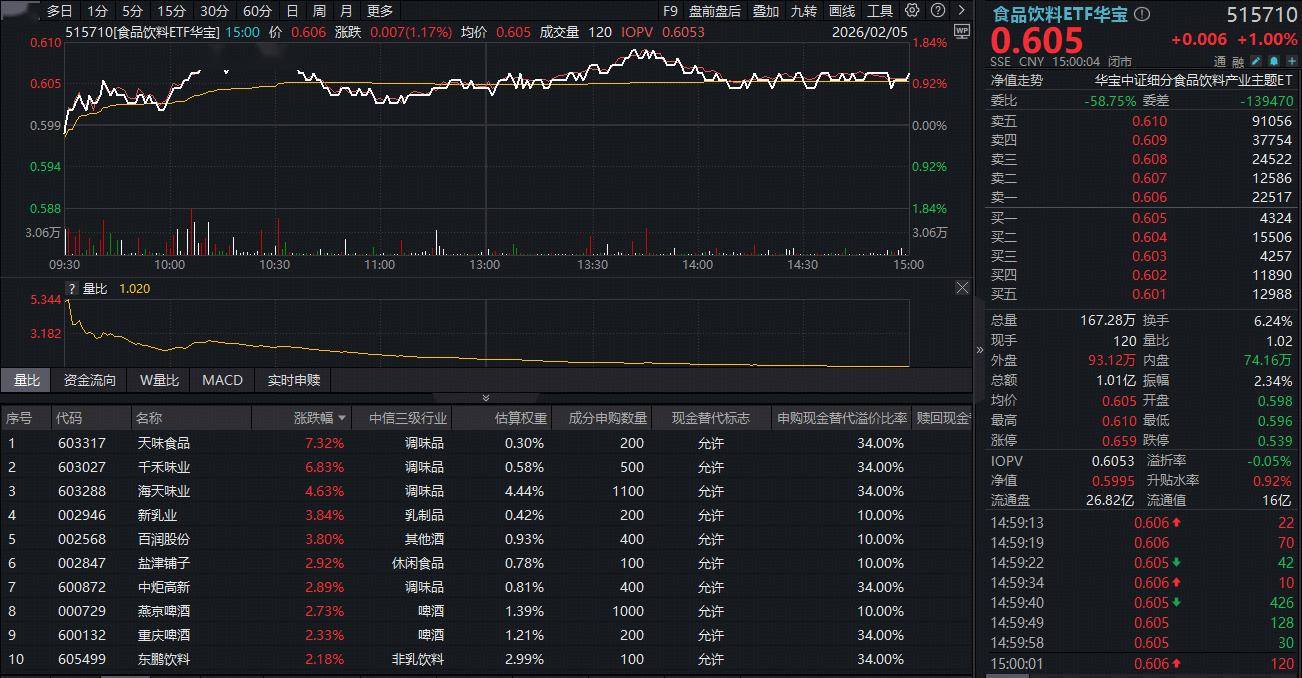Screen dimensions: 1302x678
Task: Switch to the MACD tab
Action: [x=222, y=380]
